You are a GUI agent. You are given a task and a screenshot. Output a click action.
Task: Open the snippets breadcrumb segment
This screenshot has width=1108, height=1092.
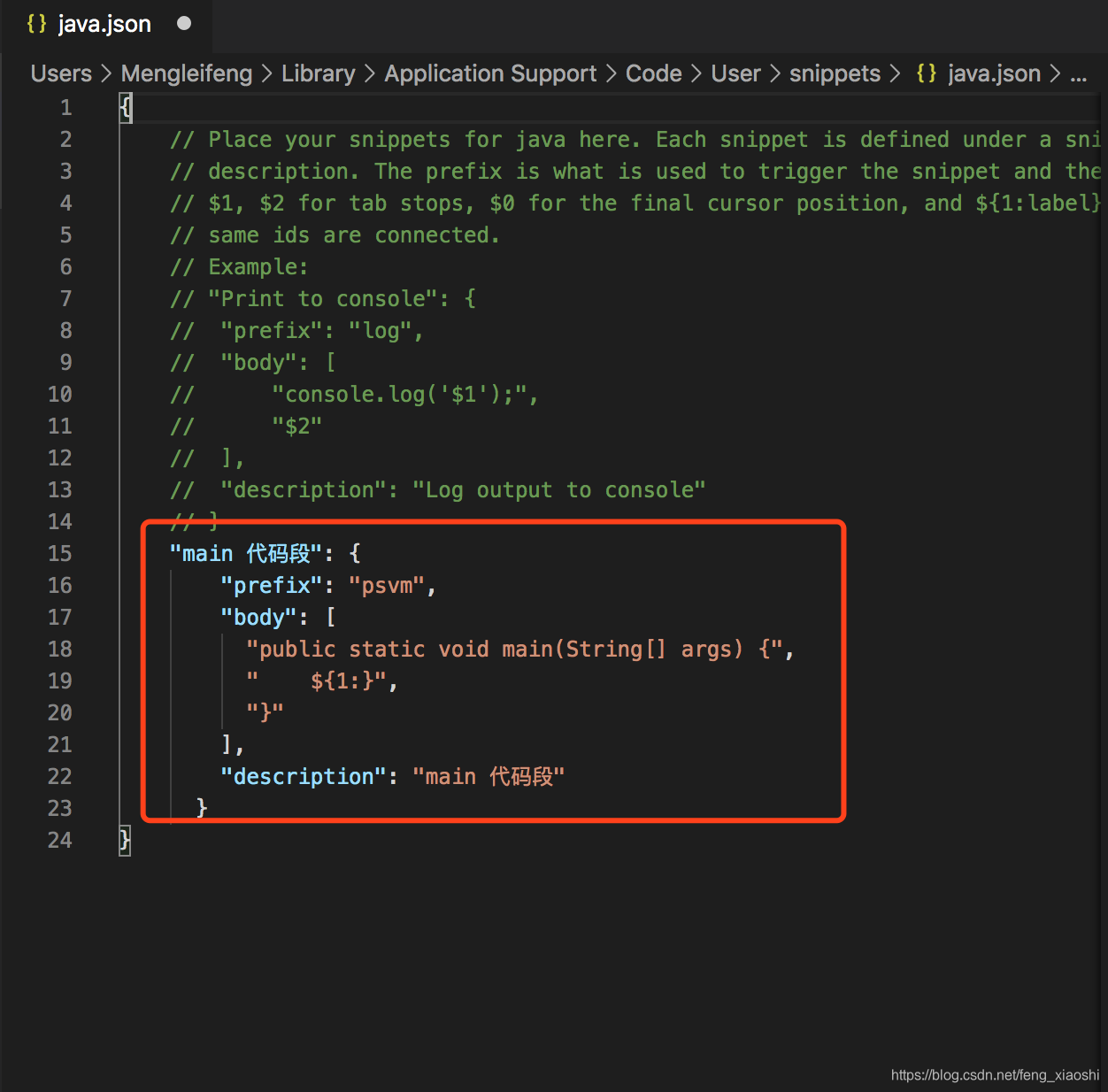coord(835,73)
